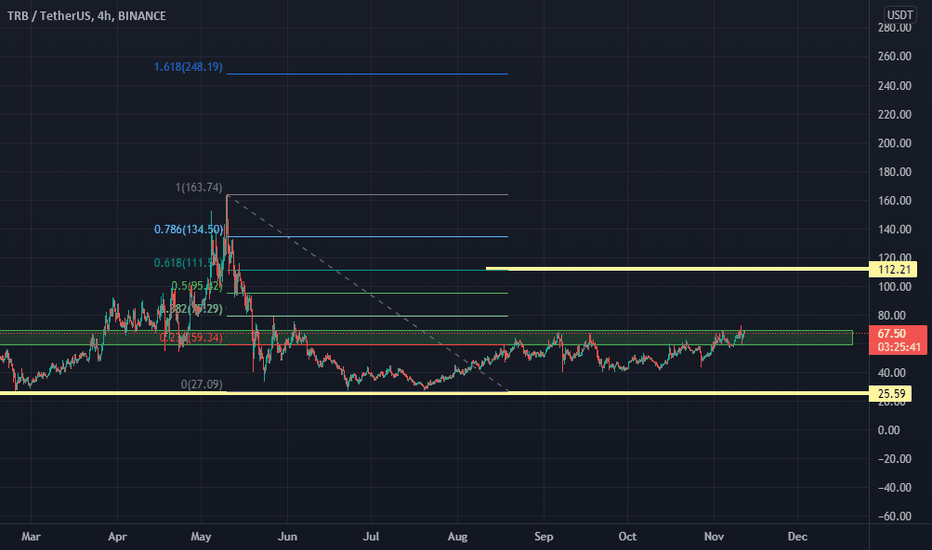Click the red 67.50 current price label

[x=892, y=334]
